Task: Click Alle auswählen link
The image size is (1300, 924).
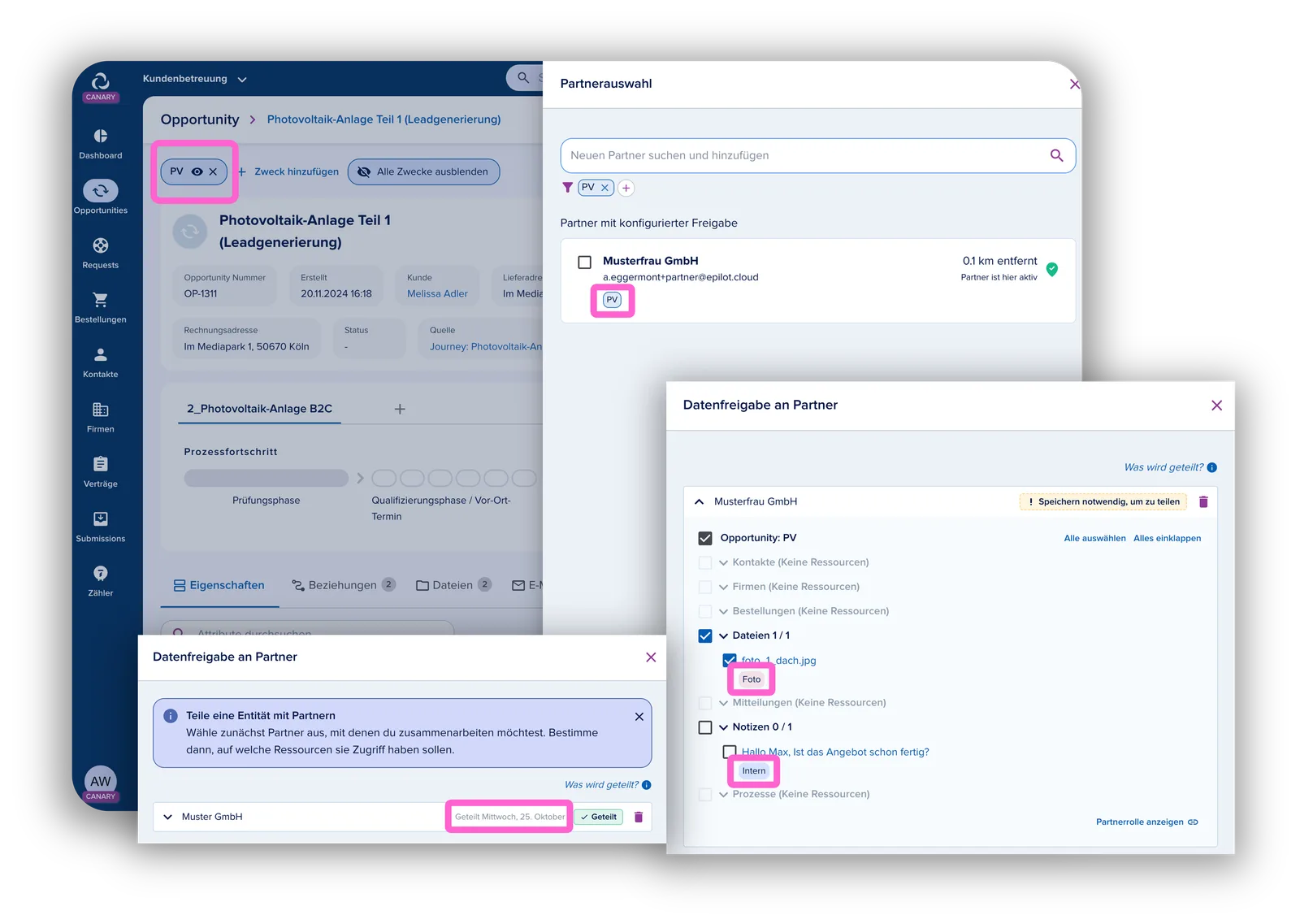Action: pos(1094,538)
